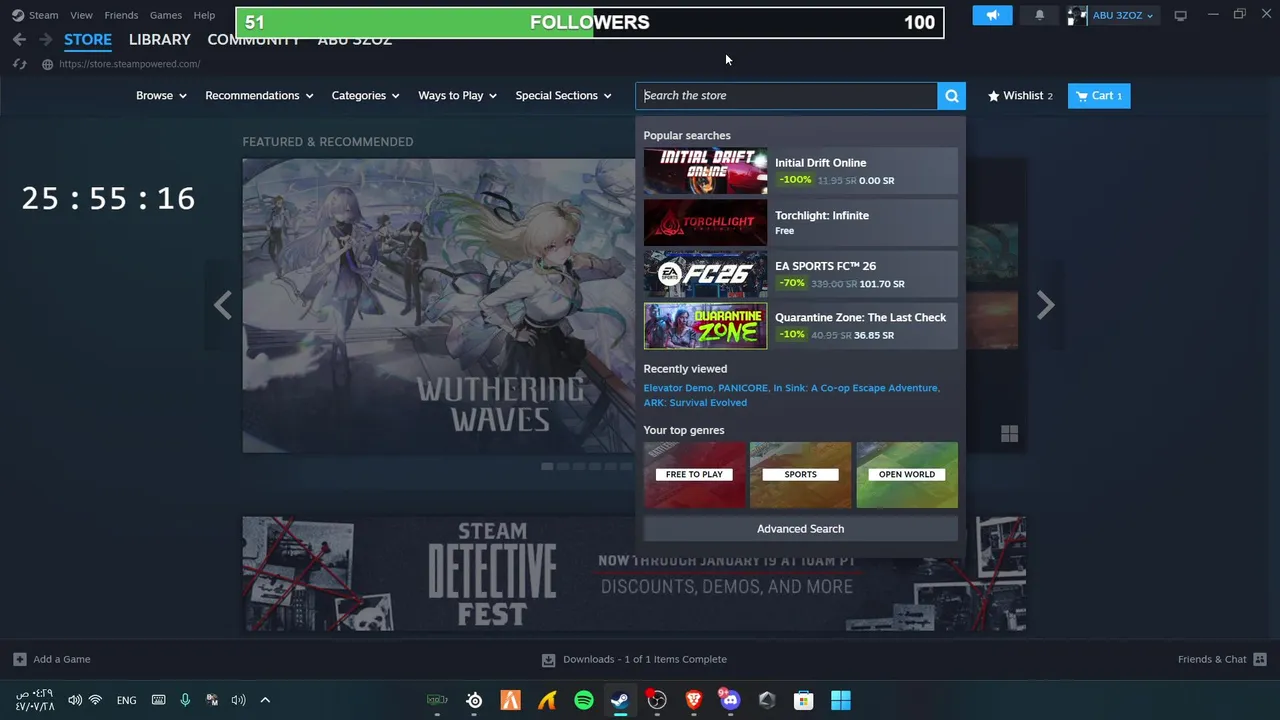This screenshot has width=1280, height=720.
Task: Show hidden tray icons chevron
Action: (265, 700)
